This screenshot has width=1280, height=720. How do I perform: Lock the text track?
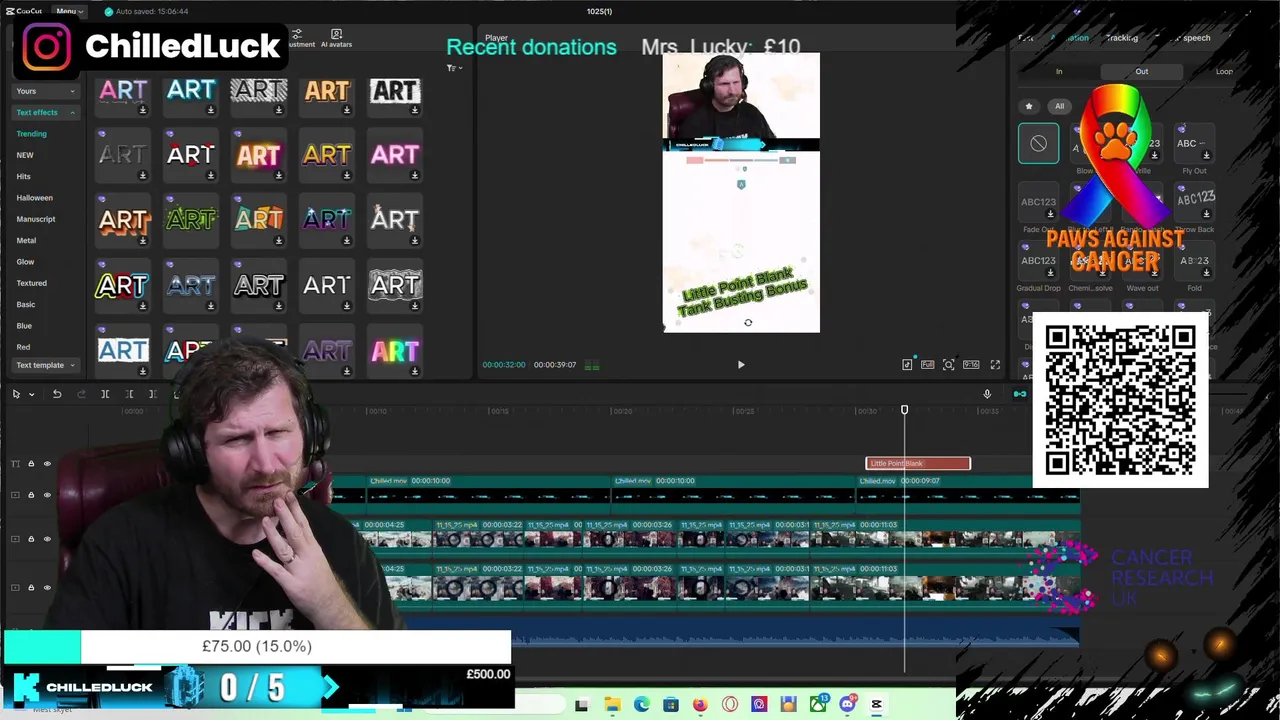coord(31,464)
